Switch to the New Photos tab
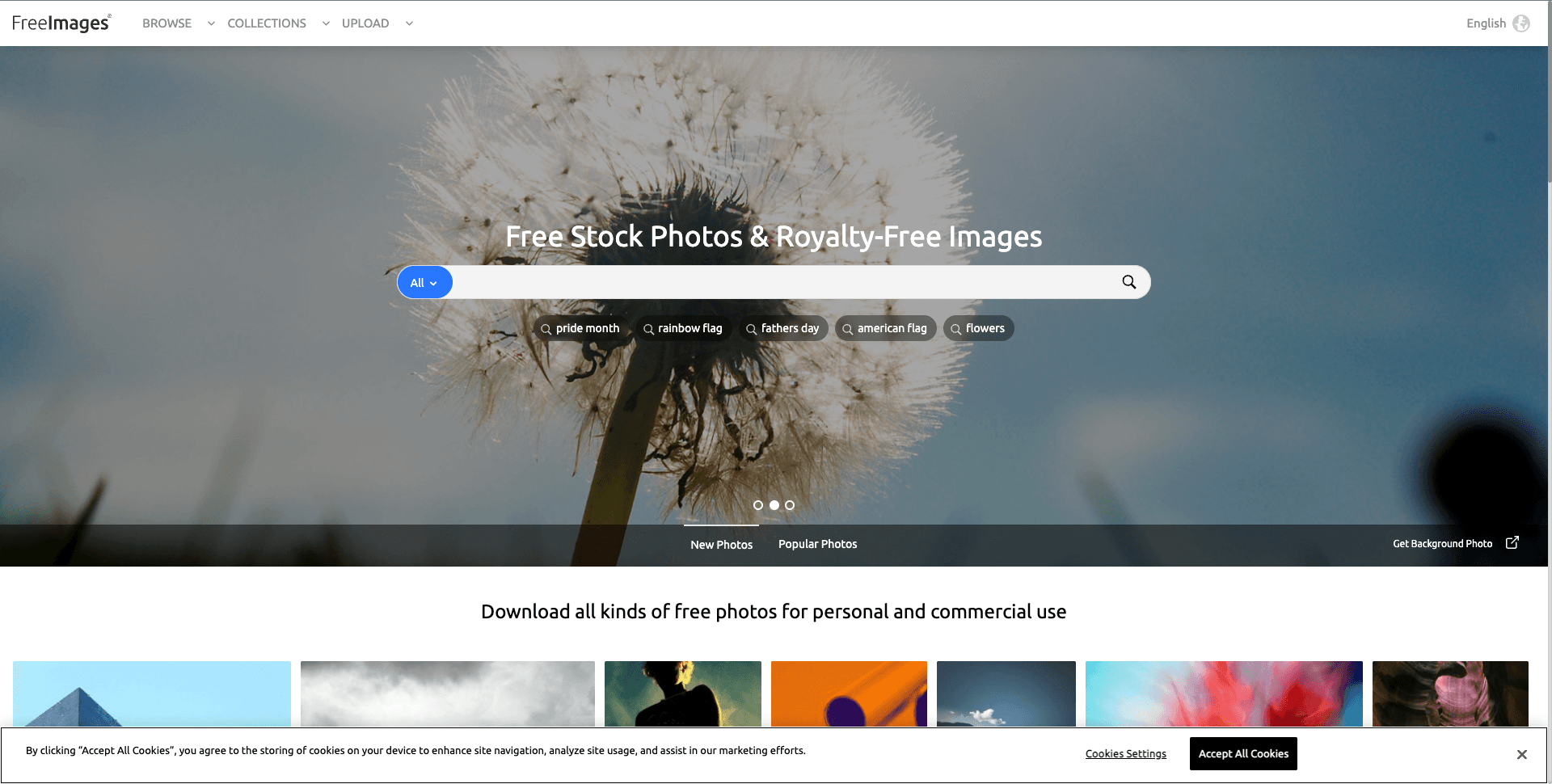Screen dimensions: 1552x784 [x=721, y=545]
